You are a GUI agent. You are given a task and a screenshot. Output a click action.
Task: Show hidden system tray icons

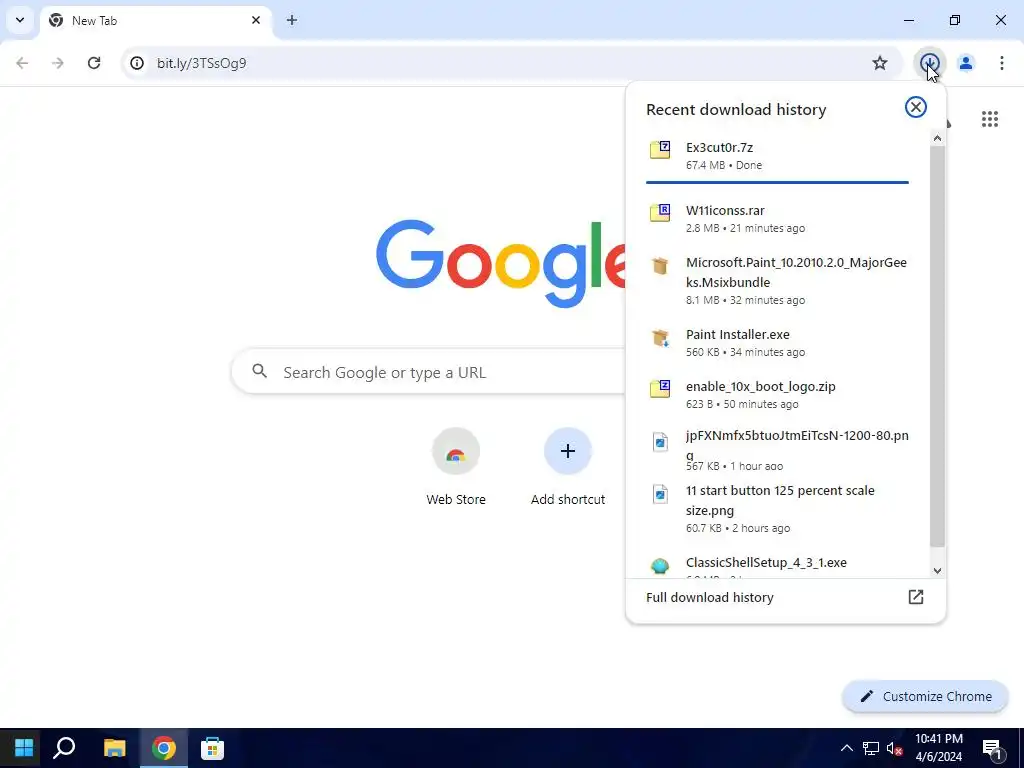846,748
